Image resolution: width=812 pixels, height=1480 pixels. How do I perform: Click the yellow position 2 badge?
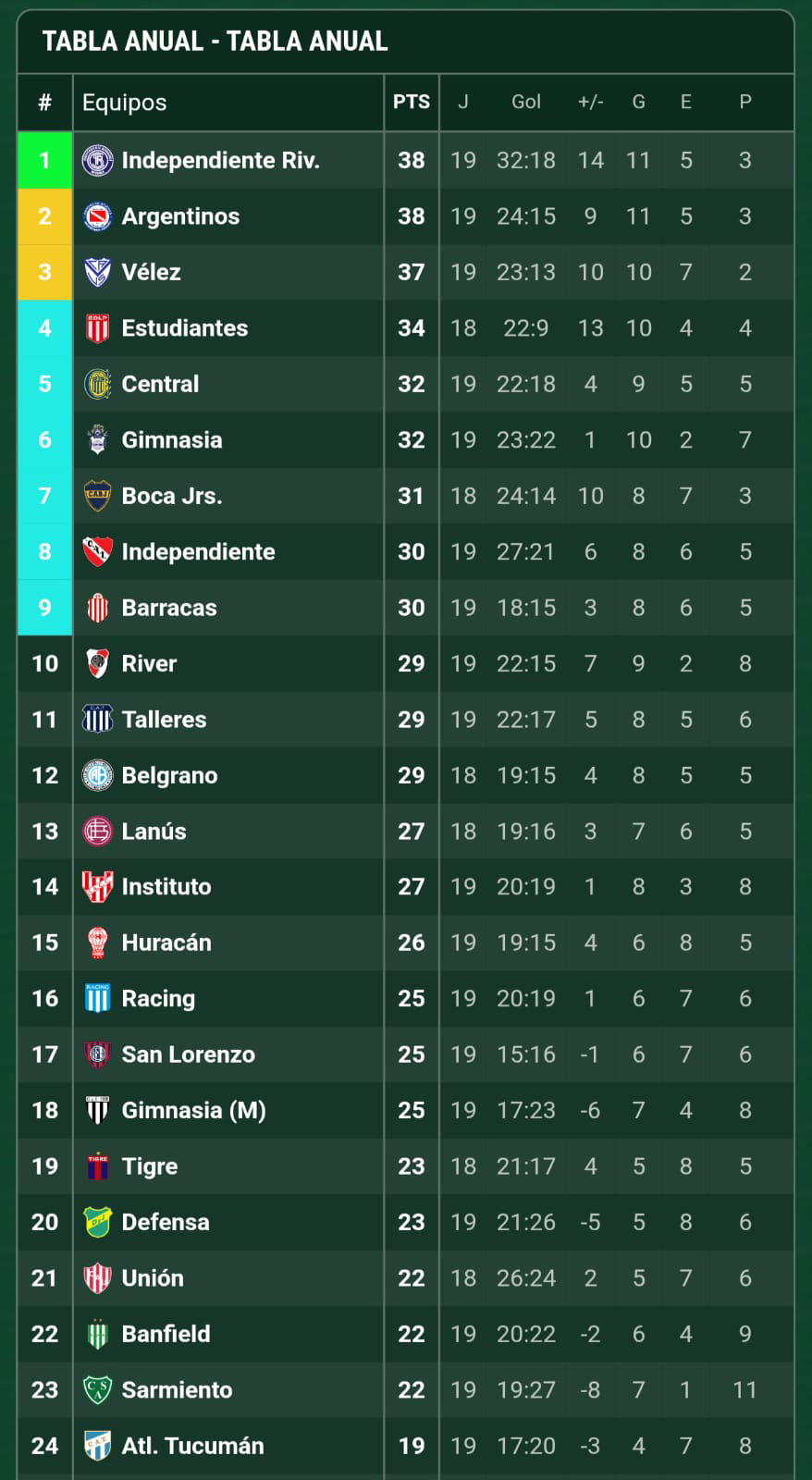[44, 216]
